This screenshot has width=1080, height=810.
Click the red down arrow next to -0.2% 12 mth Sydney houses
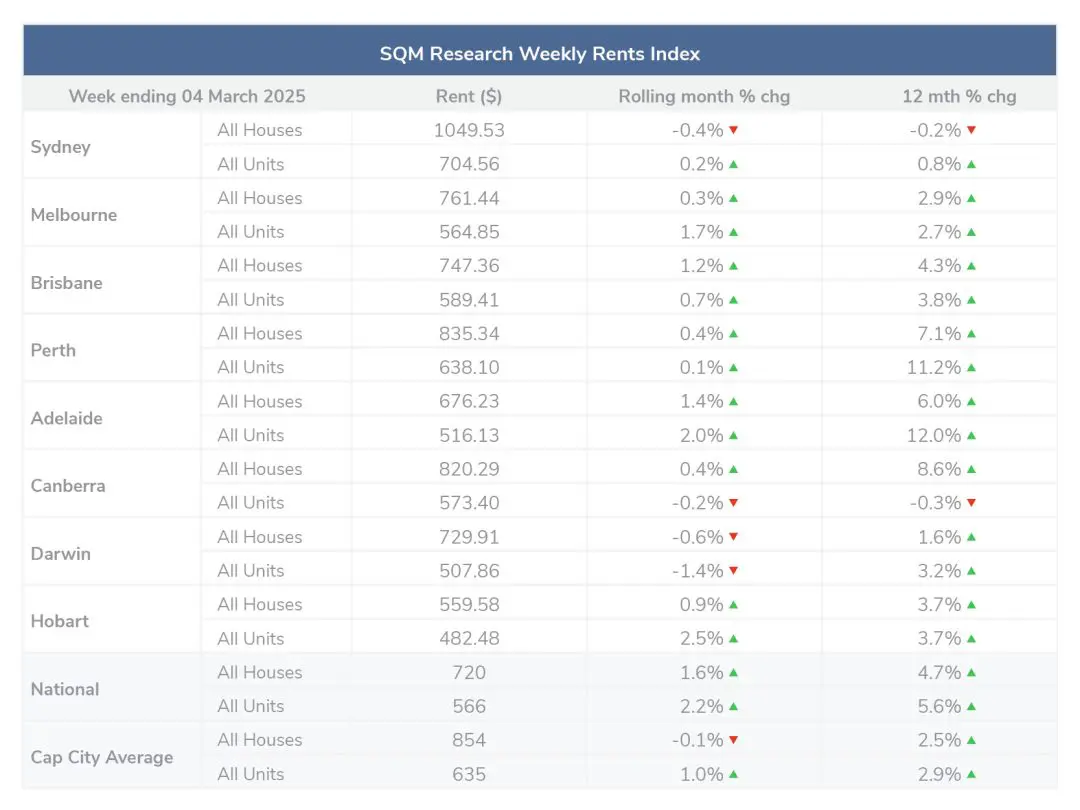tap(971, 129)
